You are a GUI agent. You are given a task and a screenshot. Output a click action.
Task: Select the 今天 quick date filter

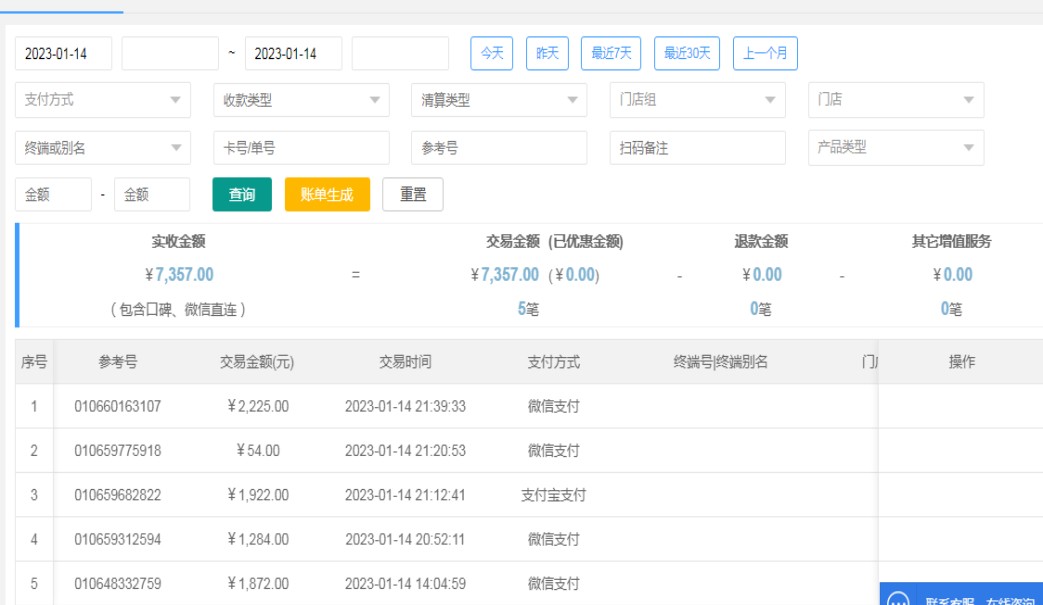click(492, 53)
